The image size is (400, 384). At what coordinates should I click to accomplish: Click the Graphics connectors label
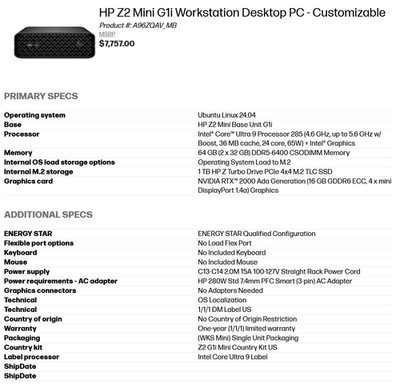click(40, 291)
